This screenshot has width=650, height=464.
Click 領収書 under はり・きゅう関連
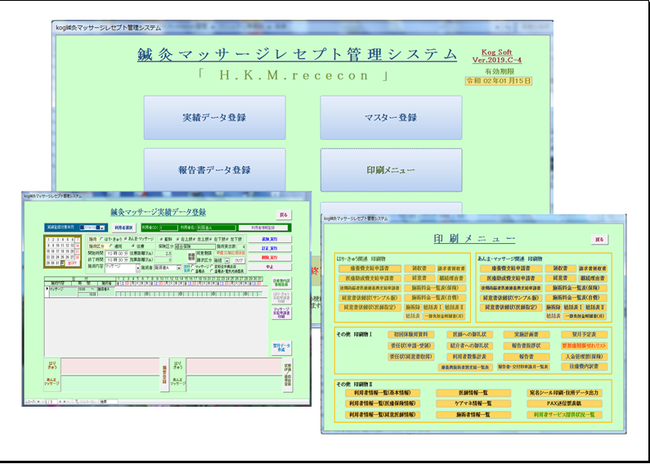click(419, 269)
